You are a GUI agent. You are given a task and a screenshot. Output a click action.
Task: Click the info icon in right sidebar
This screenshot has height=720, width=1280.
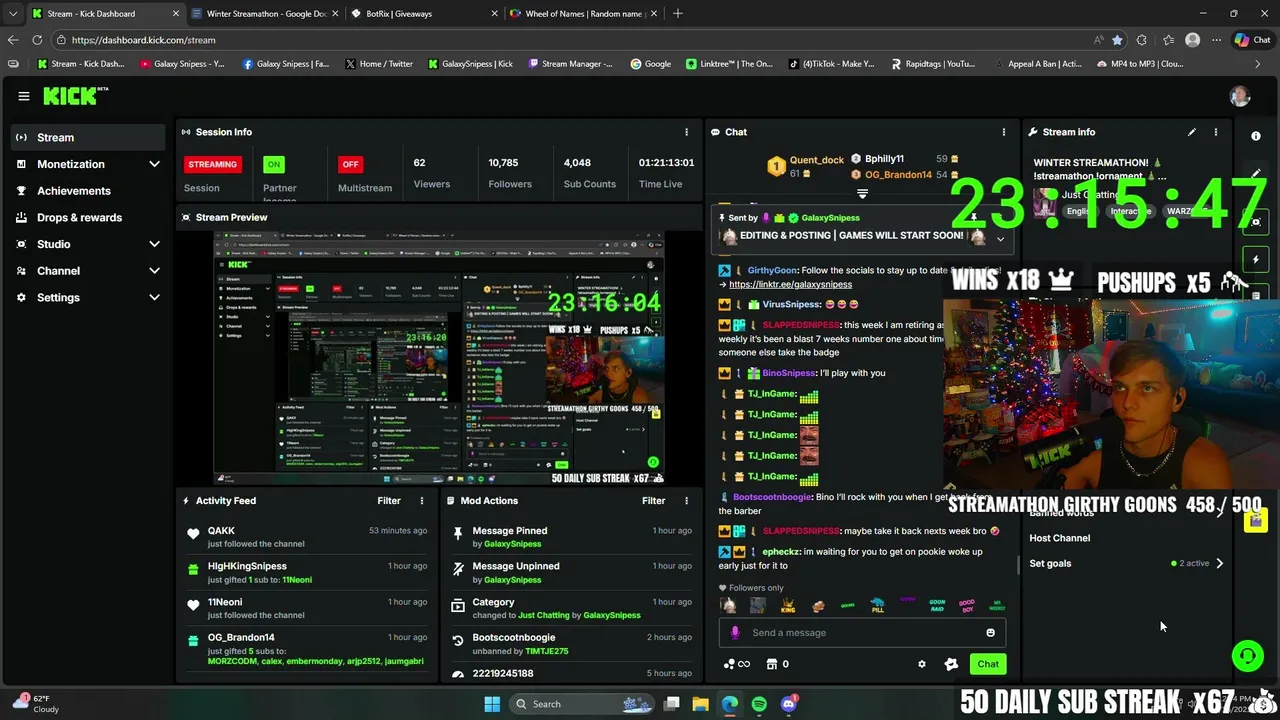(1256, 136)
